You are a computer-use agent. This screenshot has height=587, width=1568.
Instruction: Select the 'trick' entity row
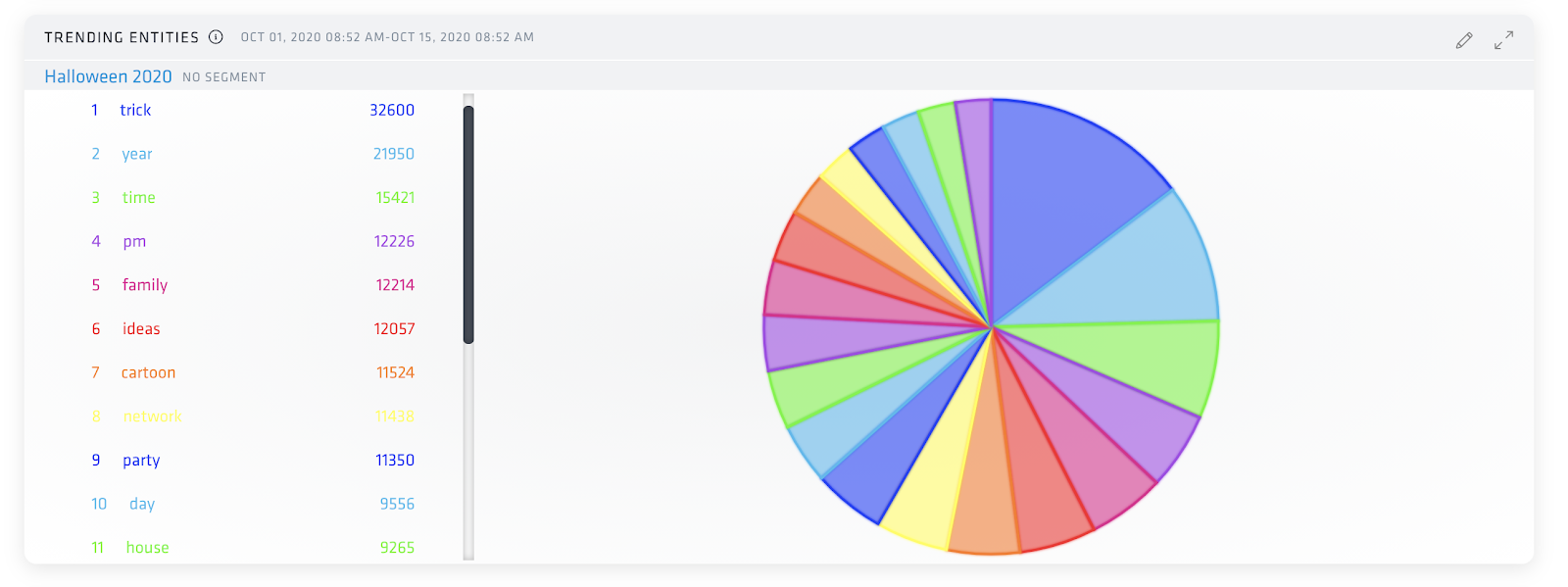pyautogui.click(x=135, y=111)
